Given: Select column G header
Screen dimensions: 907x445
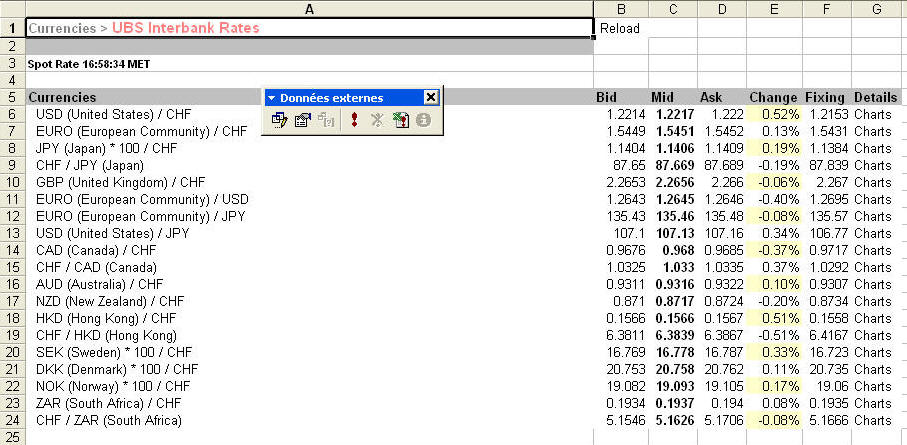Looking at the screenshot, I should pos(876,9).
